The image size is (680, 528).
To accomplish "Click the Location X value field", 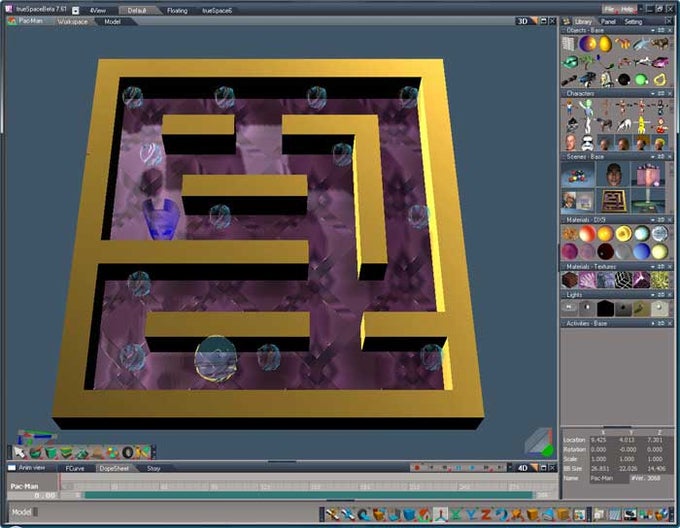I will pos(602,440).
